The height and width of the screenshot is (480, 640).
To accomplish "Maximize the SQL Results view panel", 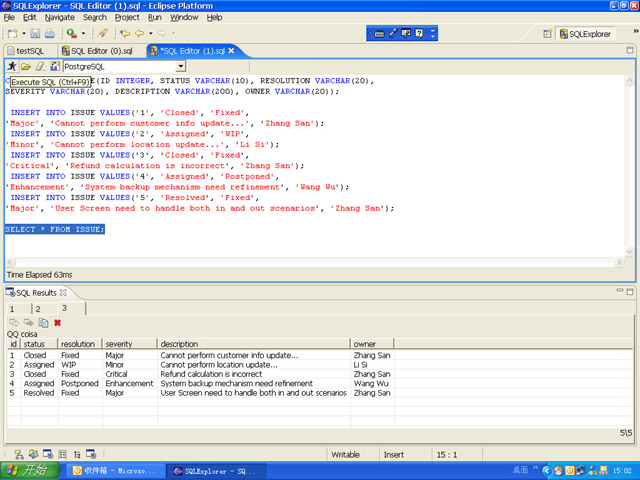I will pos(630,291).
